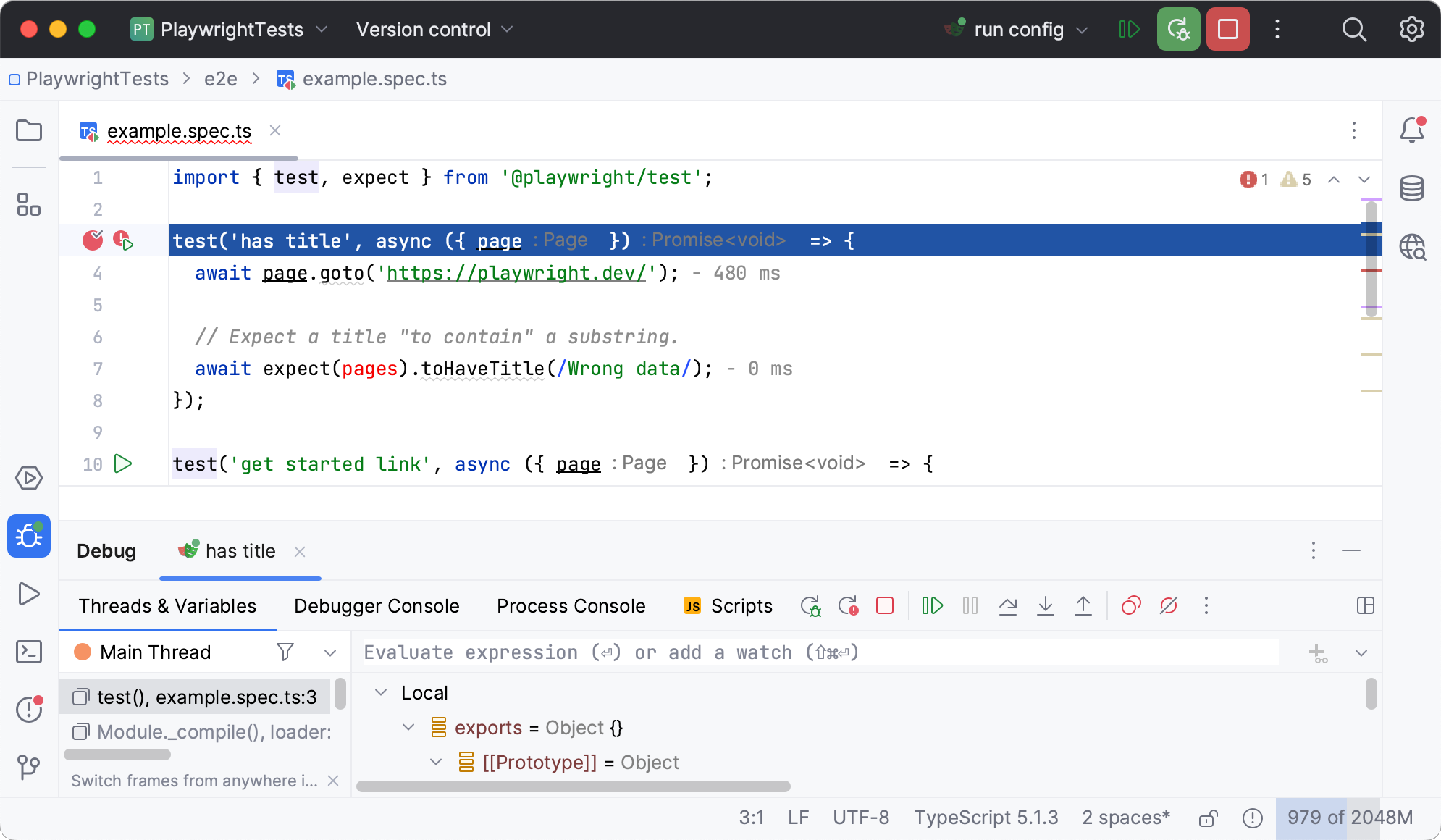Expand the exports Object tree item
Viewport: 1441px width, 840px height.
407,727
